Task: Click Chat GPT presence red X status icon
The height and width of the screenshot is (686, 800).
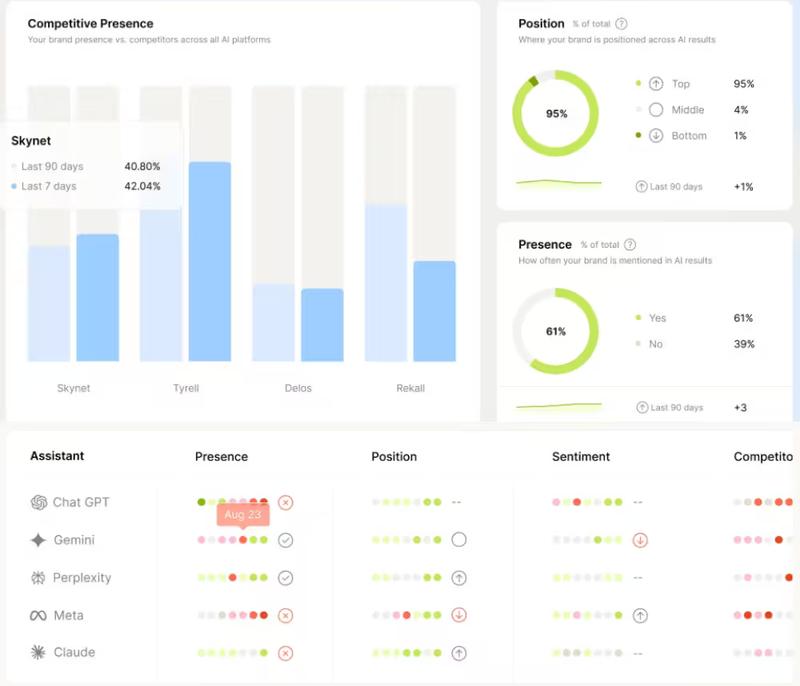Action: (x=286, y=502)
